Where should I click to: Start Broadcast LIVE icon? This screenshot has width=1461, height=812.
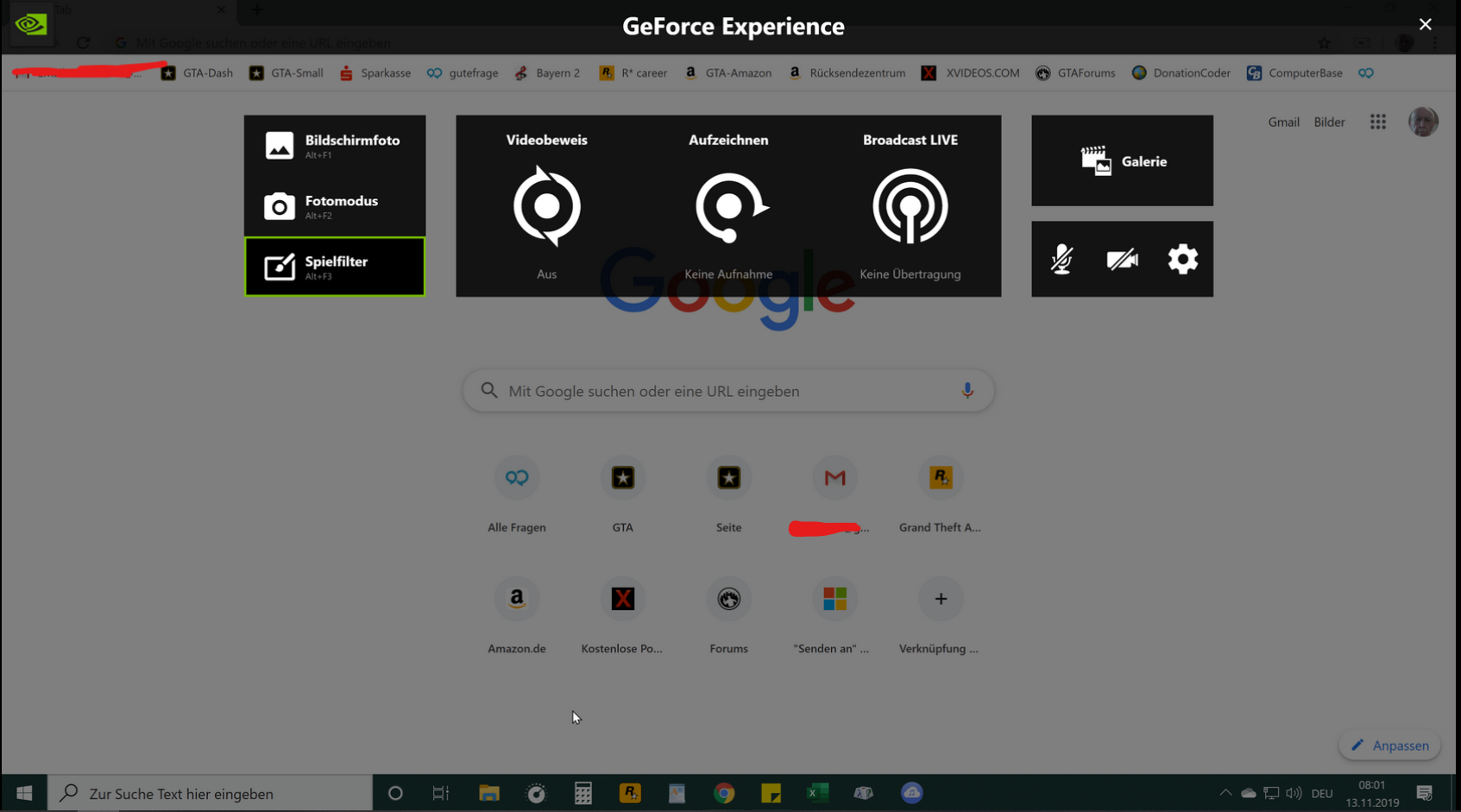click(x=910, y=206)
